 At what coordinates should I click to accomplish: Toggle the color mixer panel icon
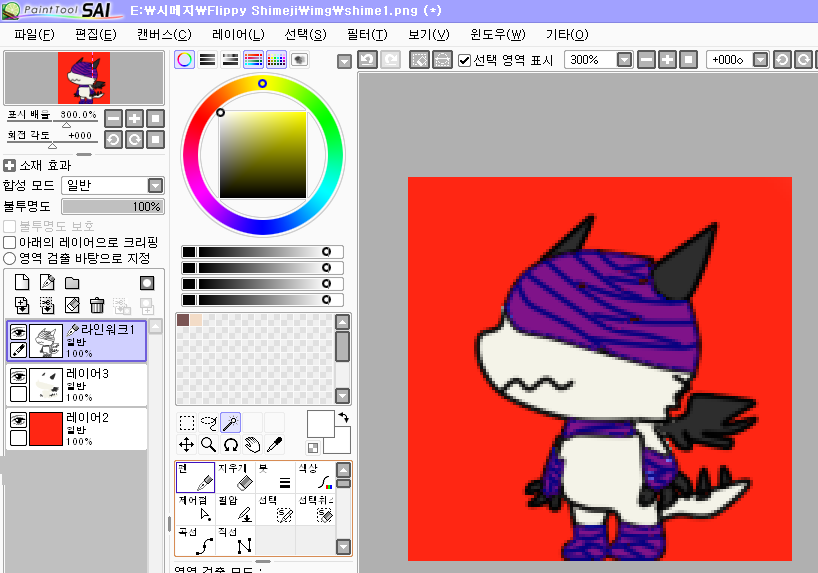point(253,59)
